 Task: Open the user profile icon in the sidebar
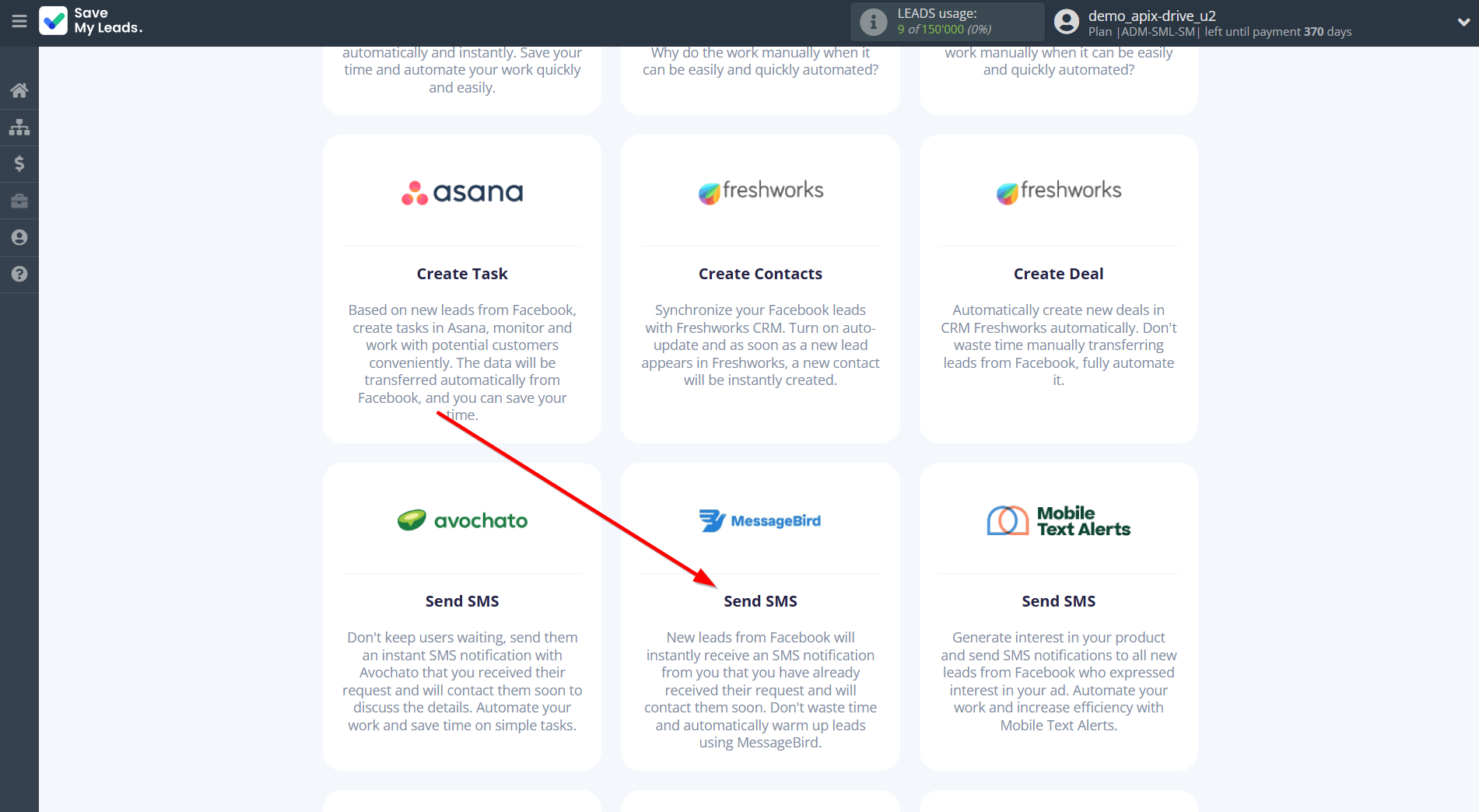coord(19,237)
